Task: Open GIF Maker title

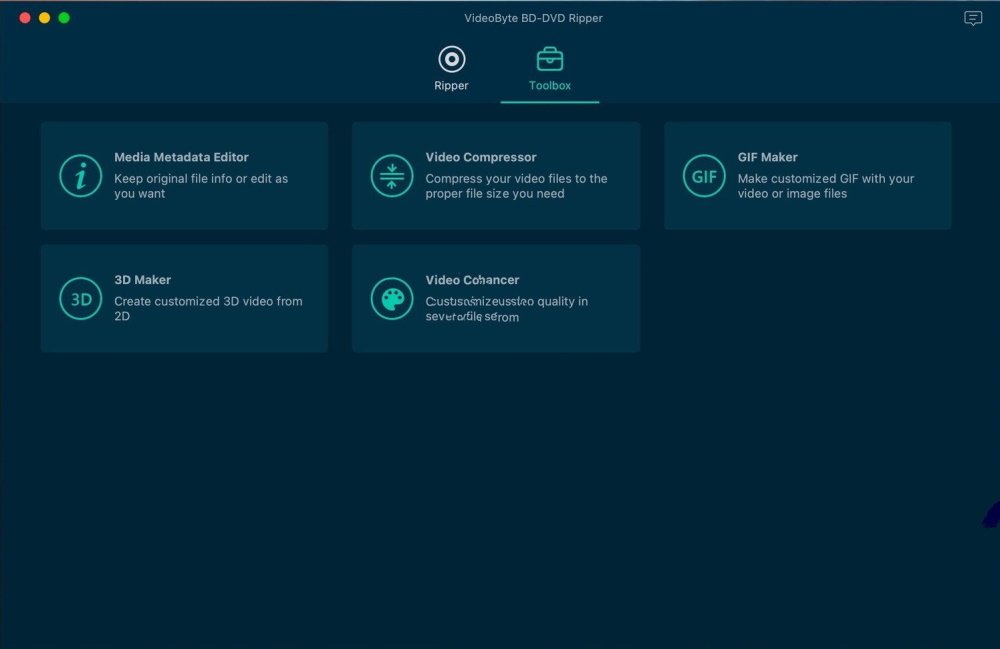Action: coord(767,157)
